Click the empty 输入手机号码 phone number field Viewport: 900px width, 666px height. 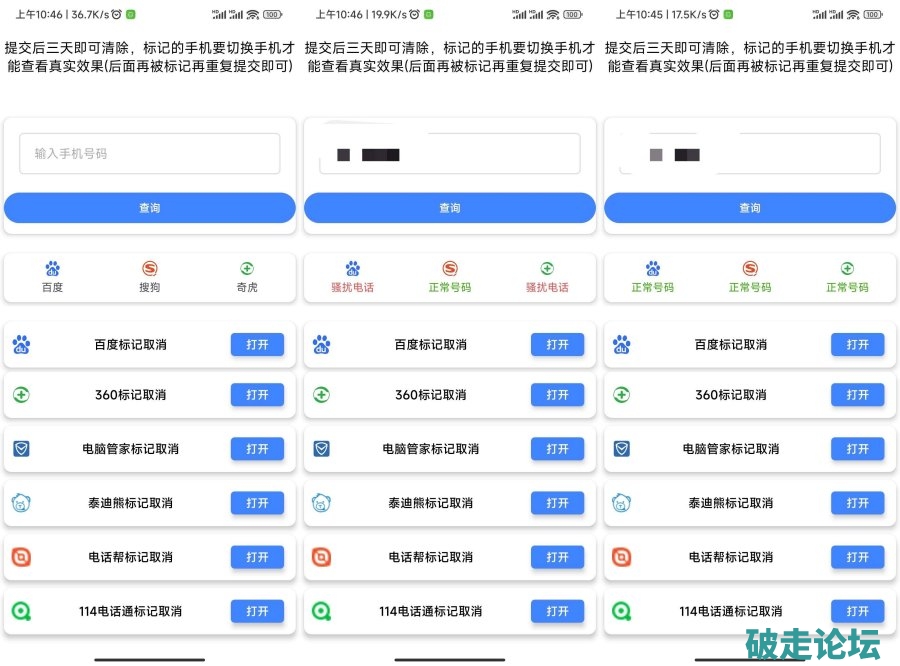(149, 154)
